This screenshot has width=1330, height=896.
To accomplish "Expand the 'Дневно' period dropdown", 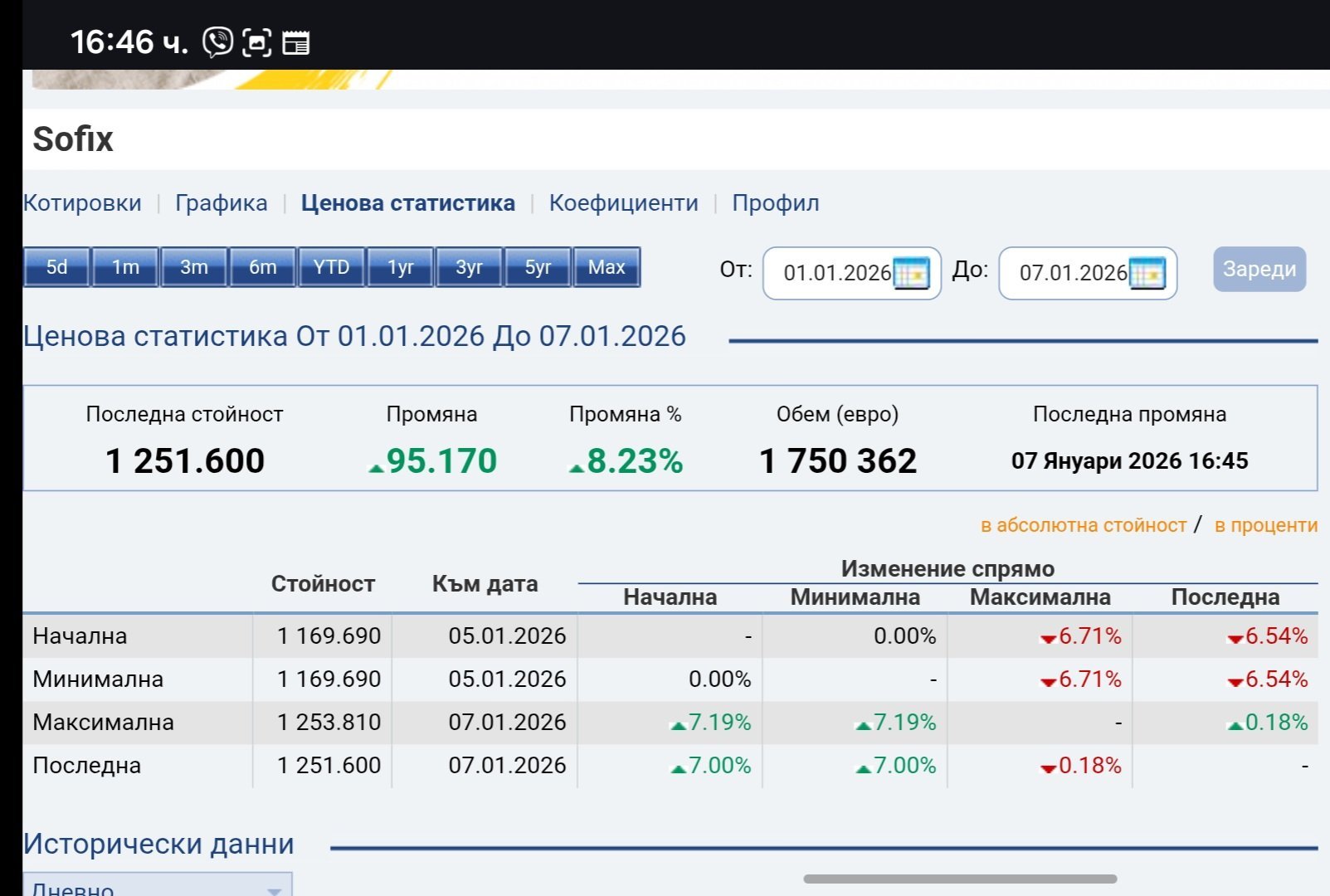I will point(158,886).
